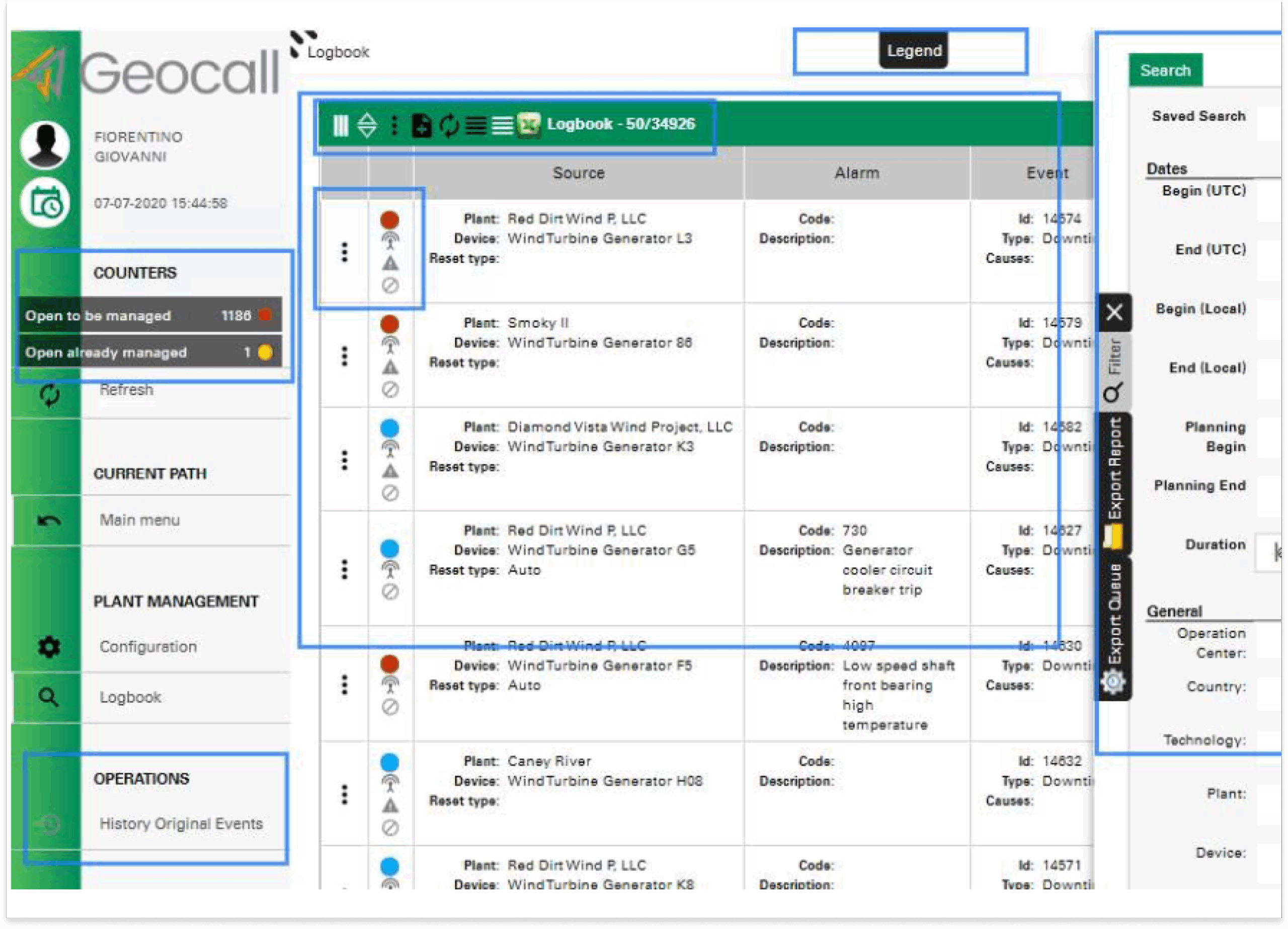
Task: Export the Logbook to Excel
Action: pos(529,125)
